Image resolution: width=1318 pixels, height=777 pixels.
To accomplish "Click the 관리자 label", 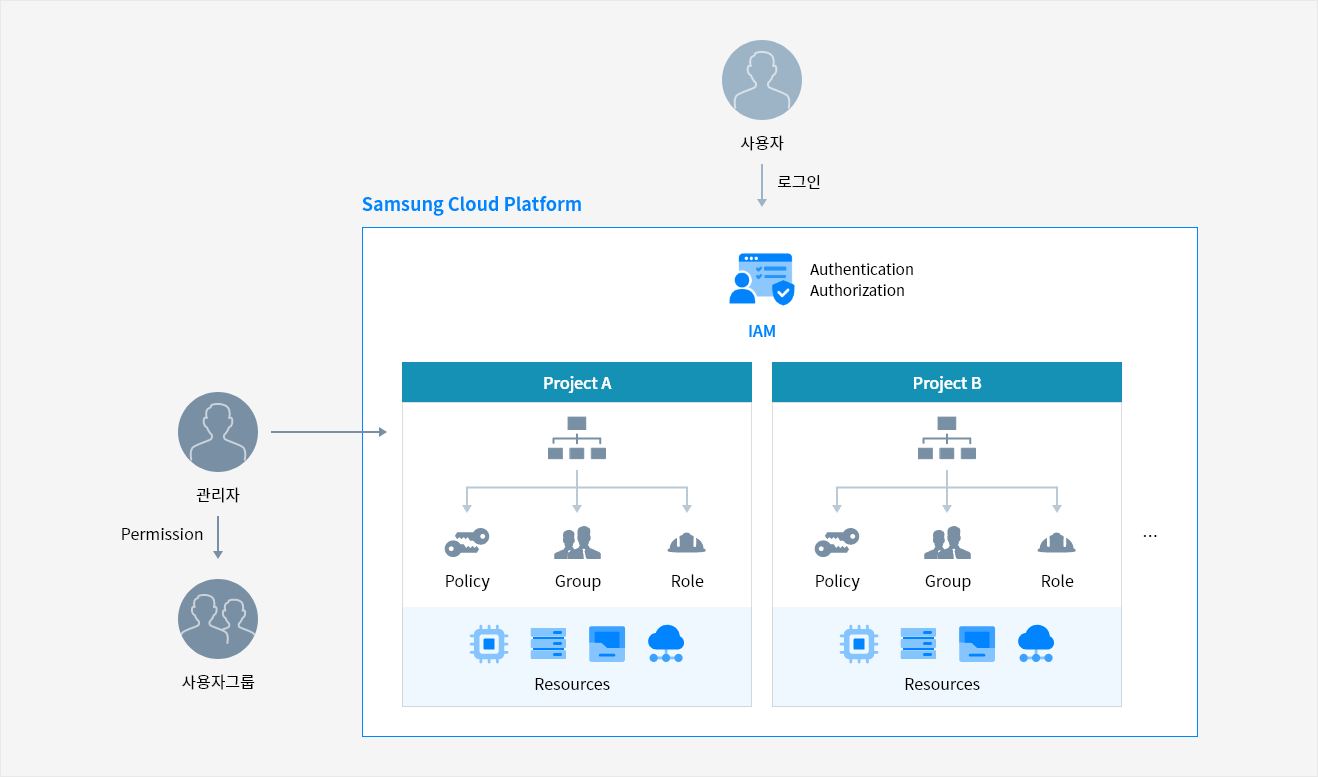I will (218, 495).
